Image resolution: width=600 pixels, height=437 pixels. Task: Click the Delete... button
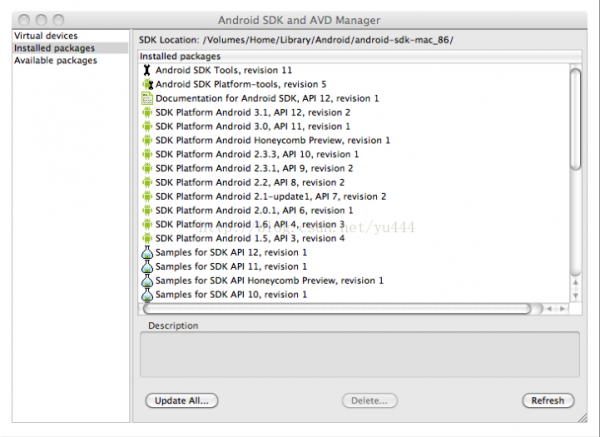(369, 401)
